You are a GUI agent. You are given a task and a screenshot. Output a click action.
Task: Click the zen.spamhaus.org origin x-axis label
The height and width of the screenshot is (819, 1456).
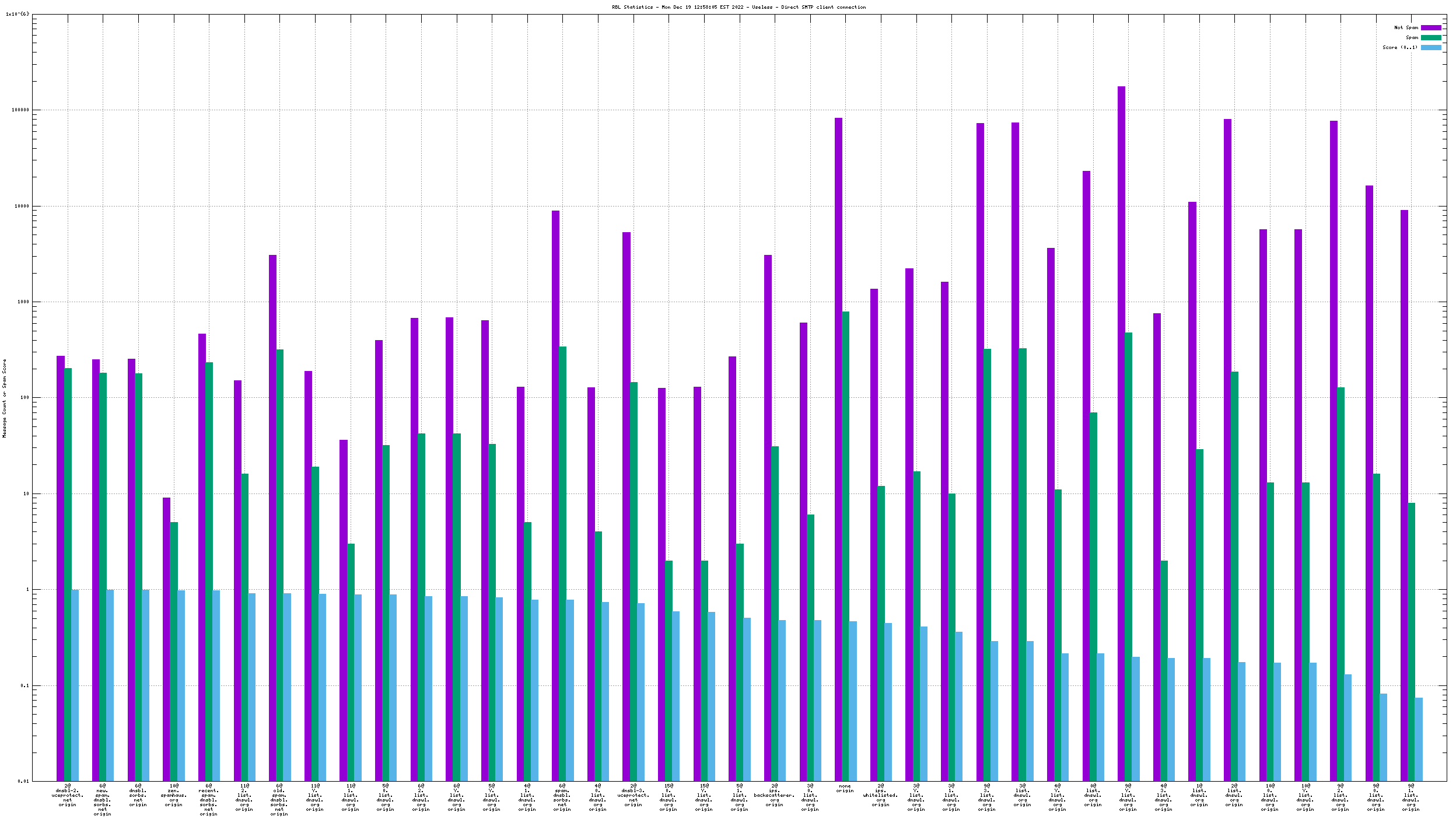[173, 795]
